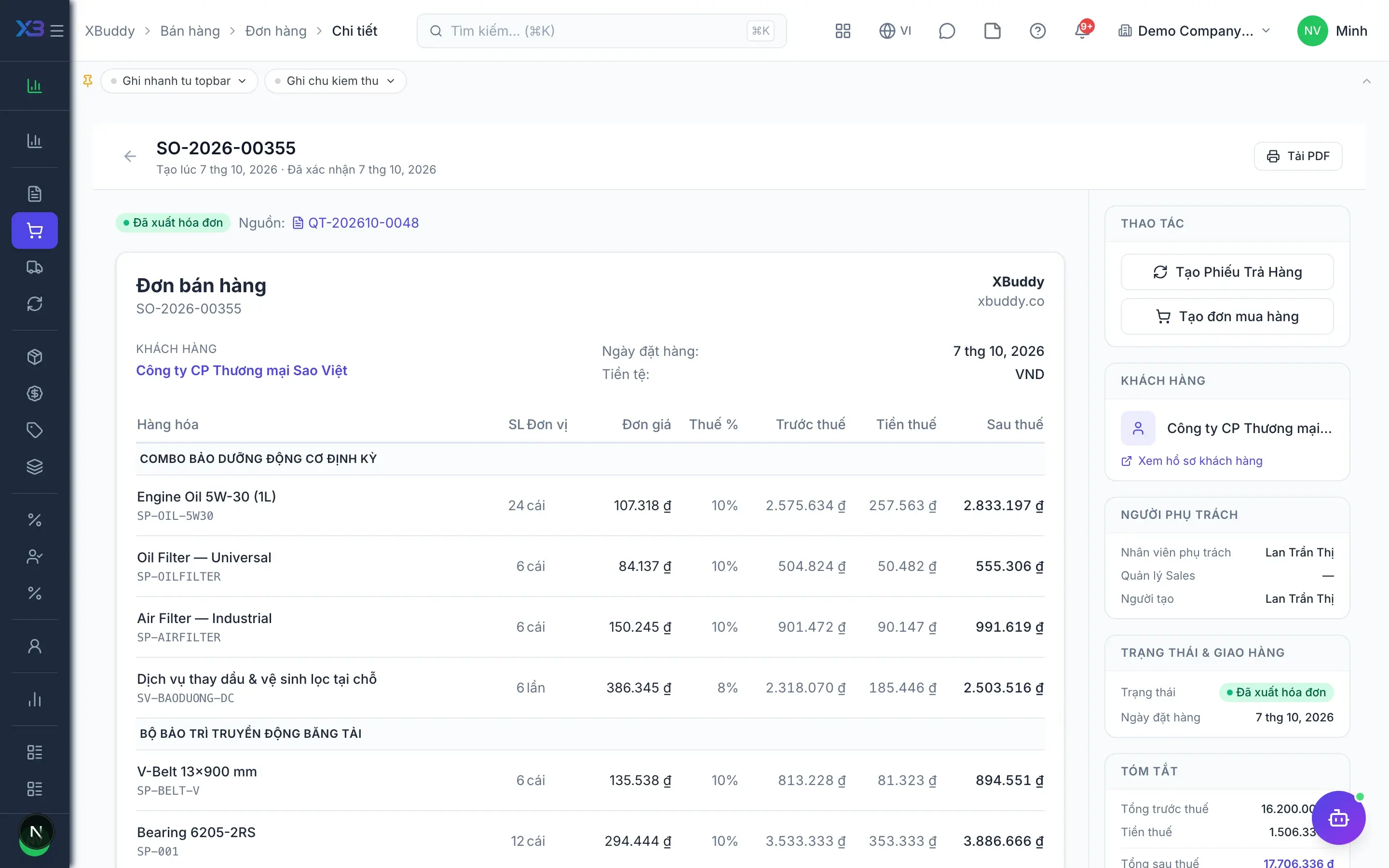
Task: Open Xem hồ sơ khách hàng link
Action: tap(1192, 461)
